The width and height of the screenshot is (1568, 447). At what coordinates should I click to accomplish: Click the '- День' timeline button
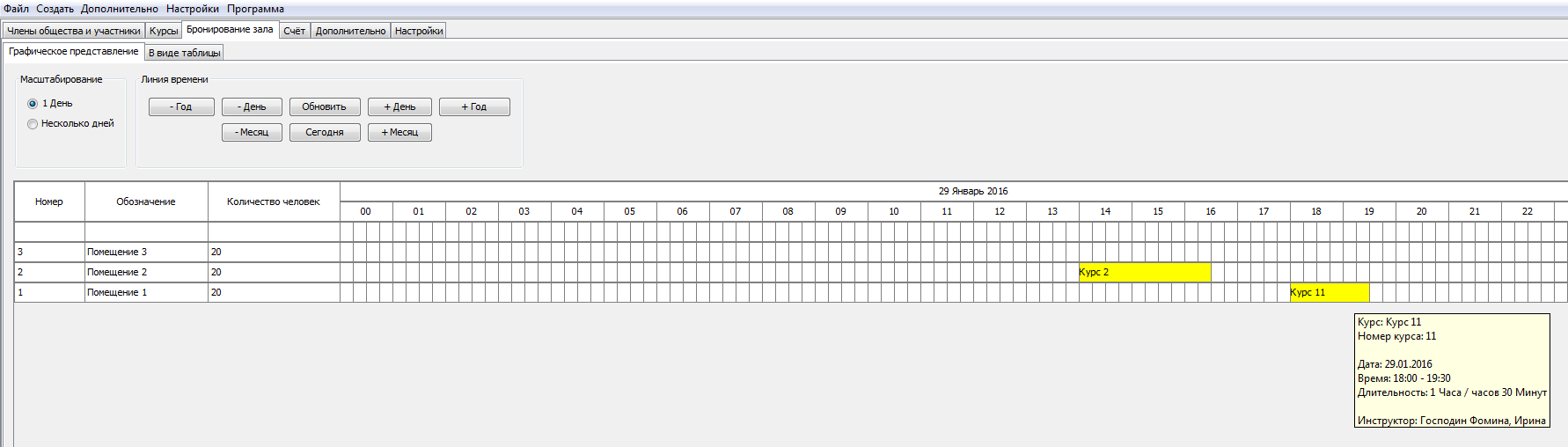tap(252, 107)
